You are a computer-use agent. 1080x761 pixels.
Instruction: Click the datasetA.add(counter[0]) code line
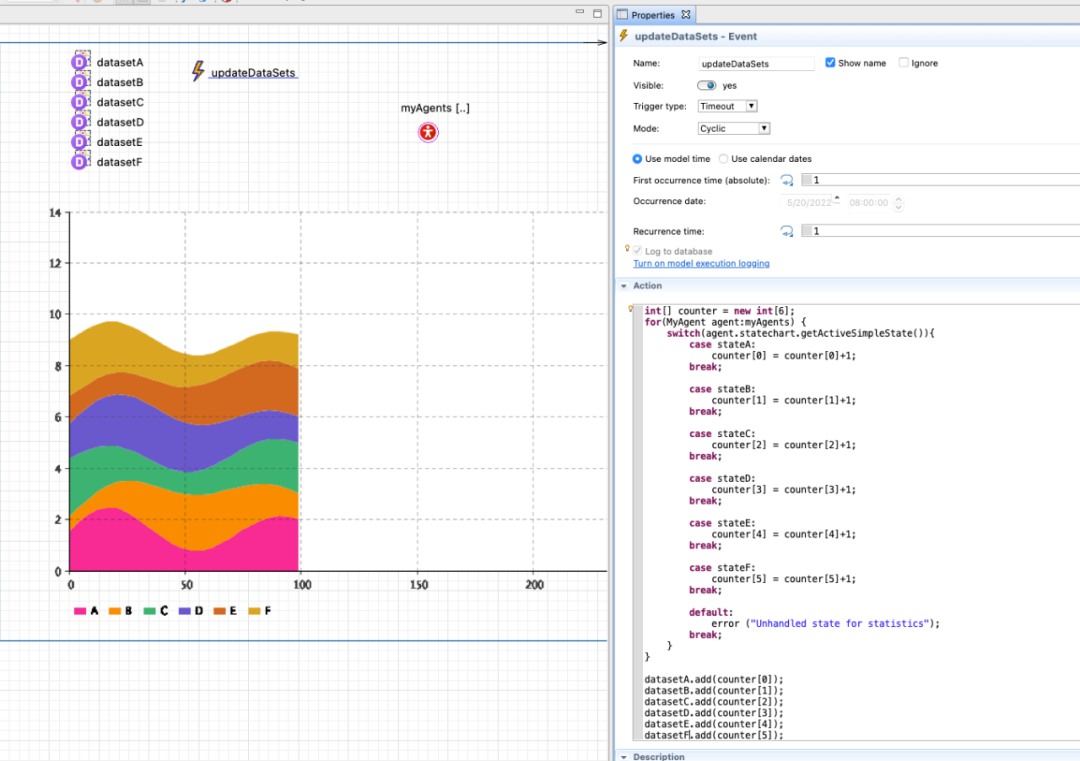[714, 679]
